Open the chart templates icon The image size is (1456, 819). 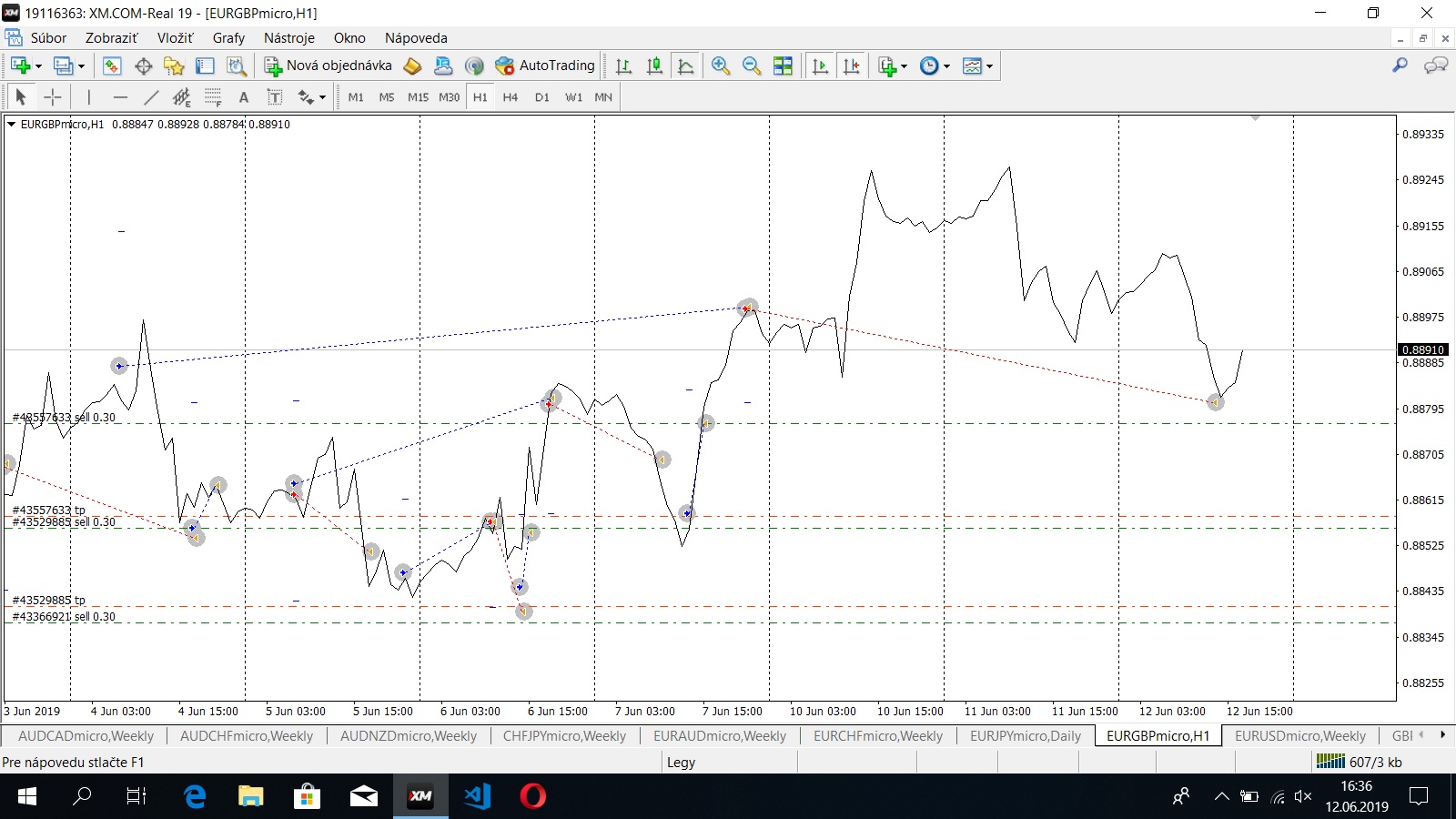pos(972,66)
